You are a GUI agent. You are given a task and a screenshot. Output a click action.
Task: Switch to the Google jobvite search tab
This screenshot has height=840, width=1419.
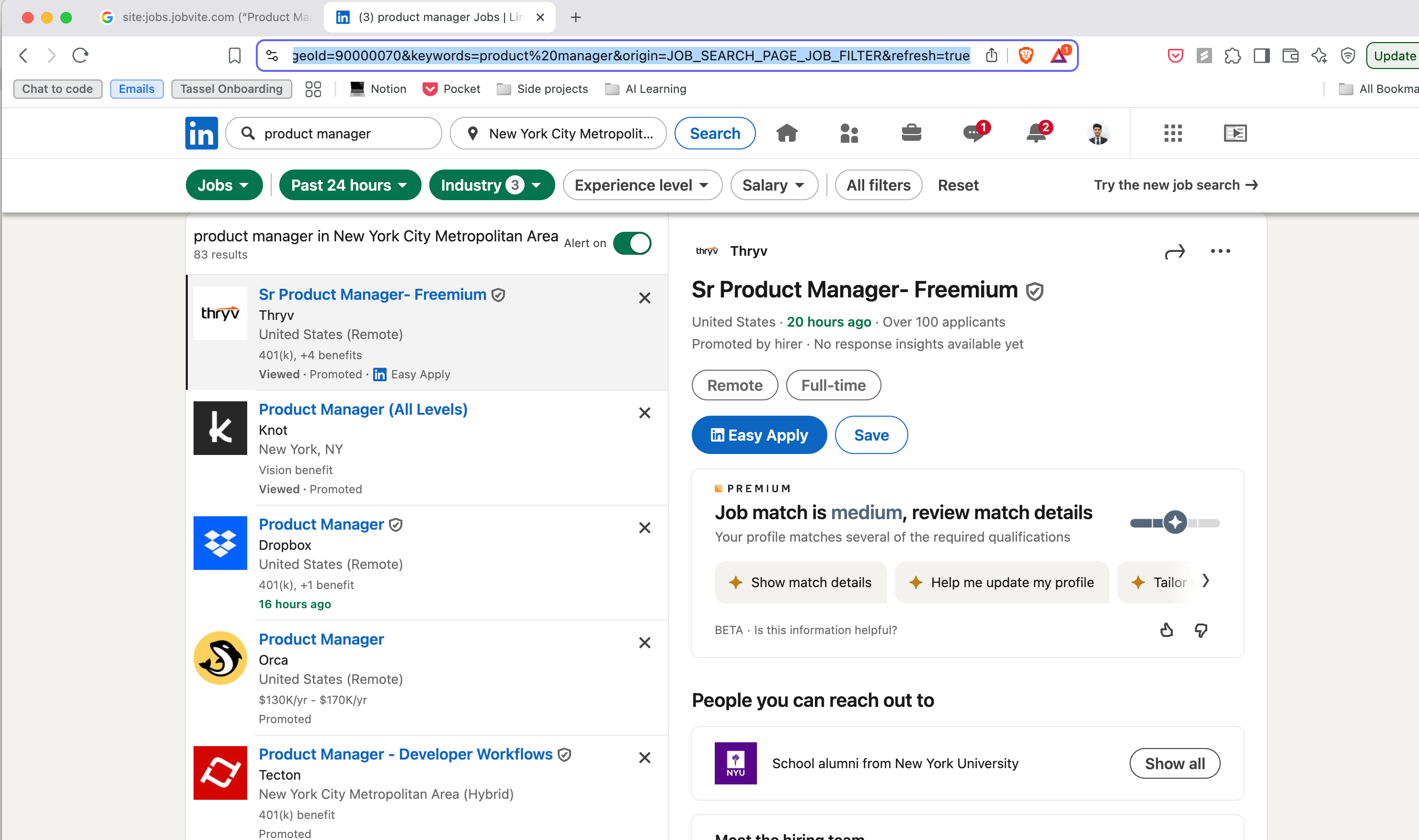coord(206,17)
